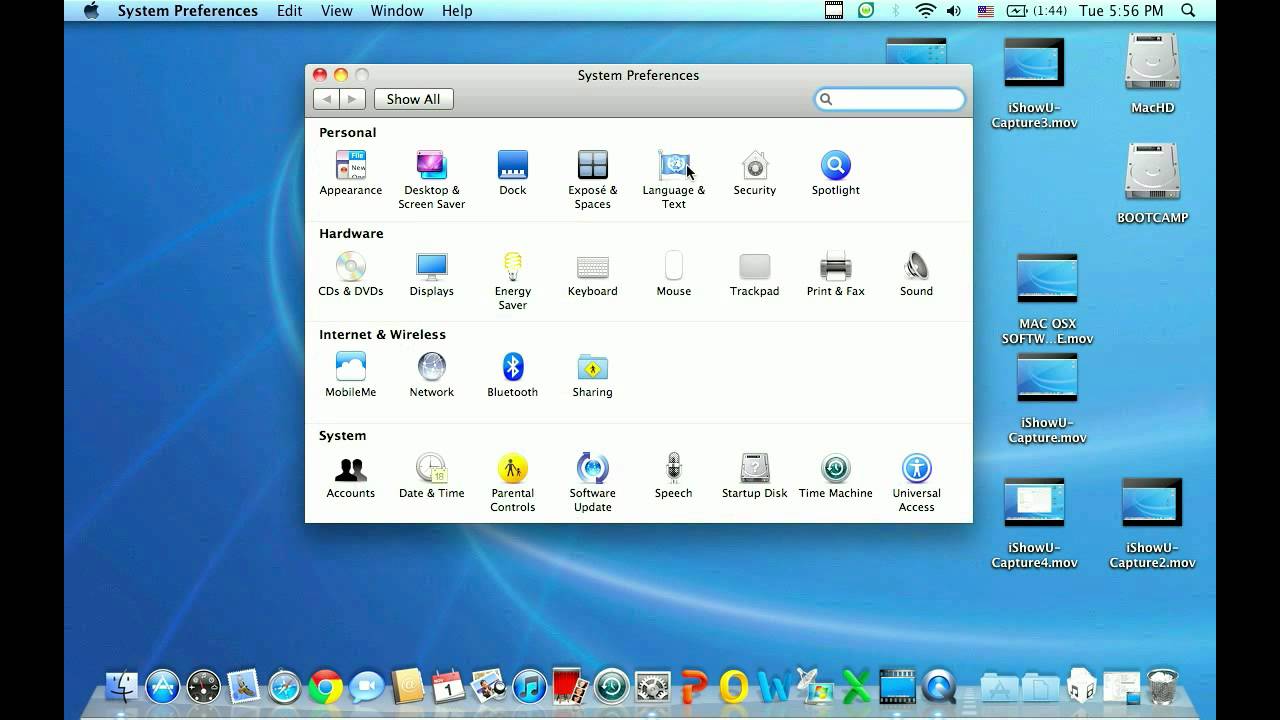Open CDs & DVDs preferences

tap(350, 274)
